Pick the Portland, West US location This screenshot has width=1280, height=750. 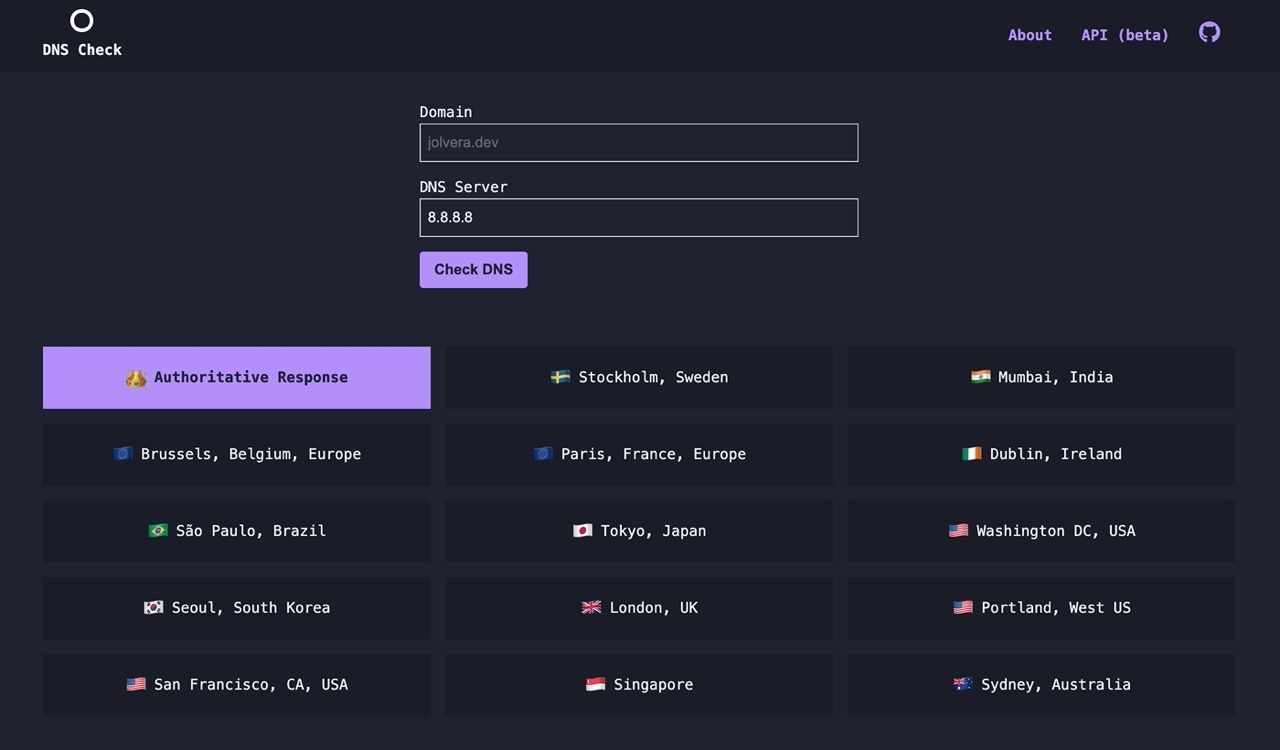pos(1041,608)
